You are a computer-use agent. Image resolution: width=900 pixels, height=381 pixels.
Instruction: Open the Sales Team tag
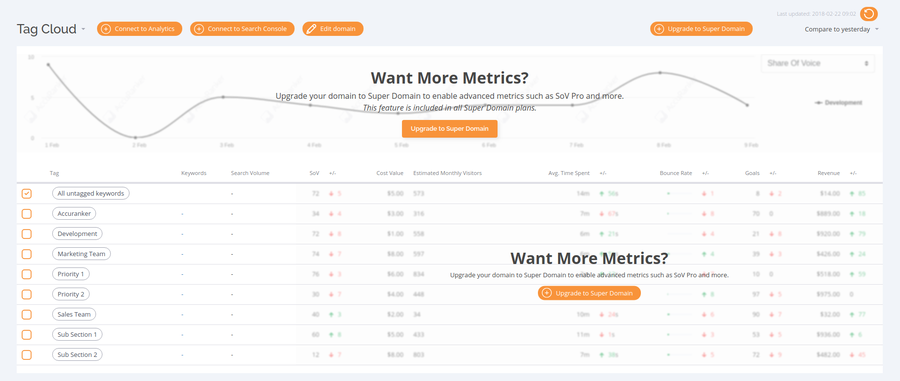(74, 314)
